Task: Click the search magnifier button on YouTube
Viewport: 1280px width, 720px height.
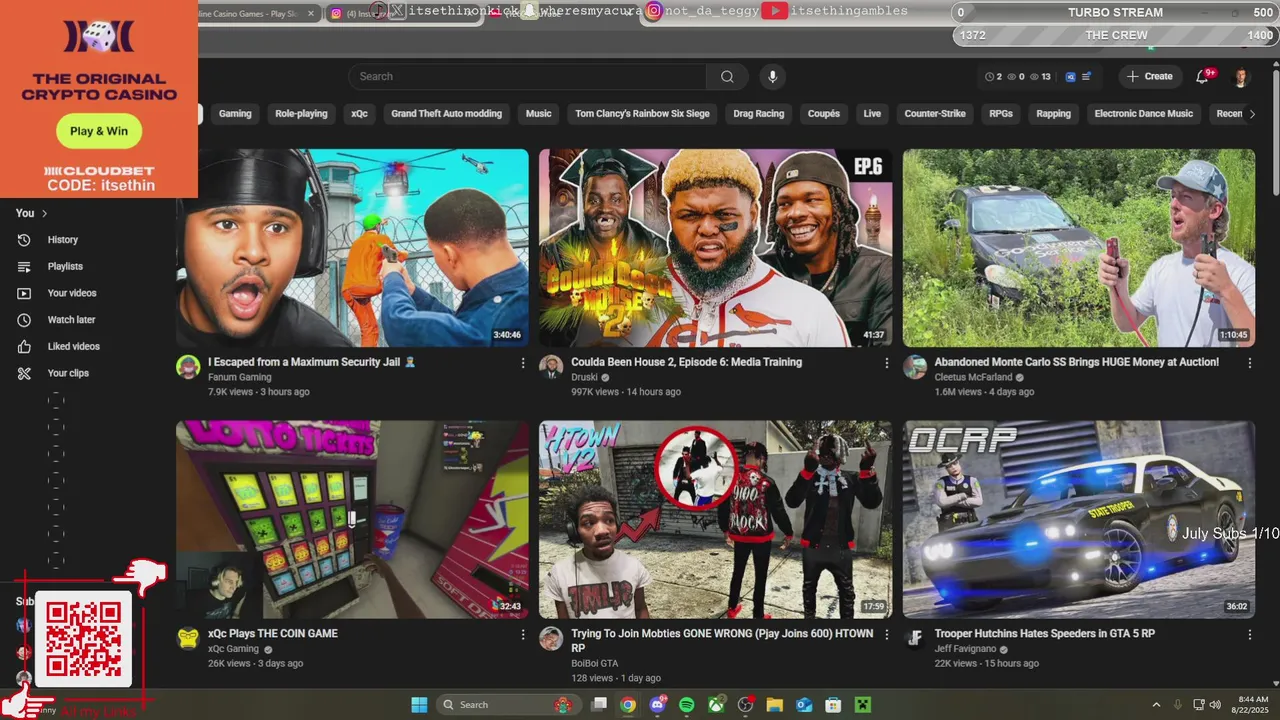Action: (727, 76)
